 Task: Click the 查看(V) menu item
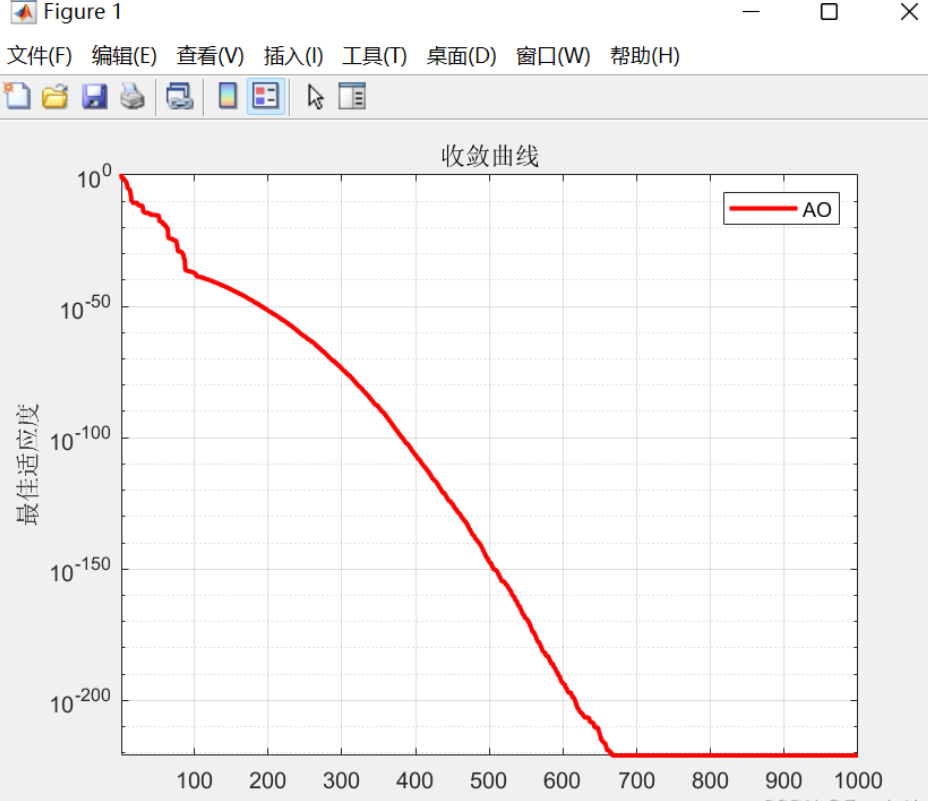[210, 56]
